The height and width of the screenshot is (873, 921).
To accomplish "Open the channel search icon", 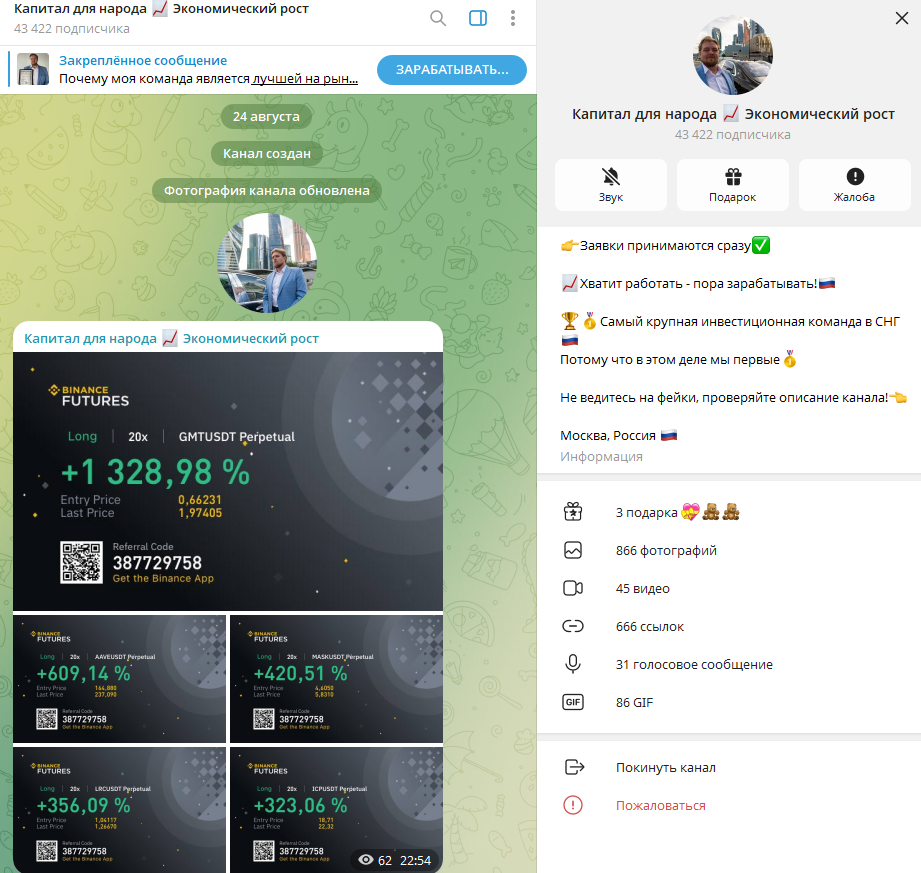I will pyautogui.click(x=438, y=18).
